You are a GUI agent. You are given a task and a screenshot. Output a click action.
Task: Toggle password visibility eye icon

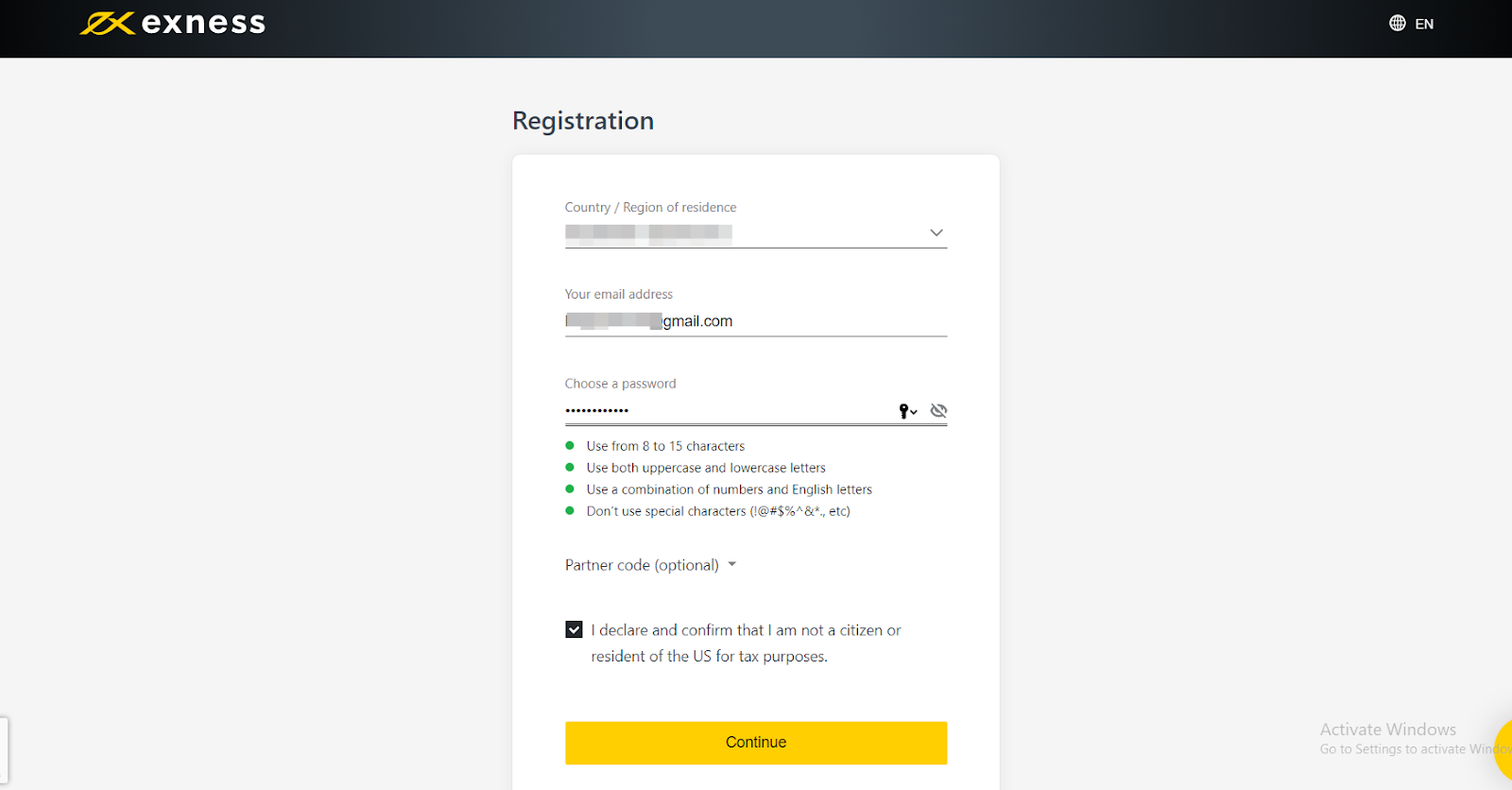coord(938,410)
